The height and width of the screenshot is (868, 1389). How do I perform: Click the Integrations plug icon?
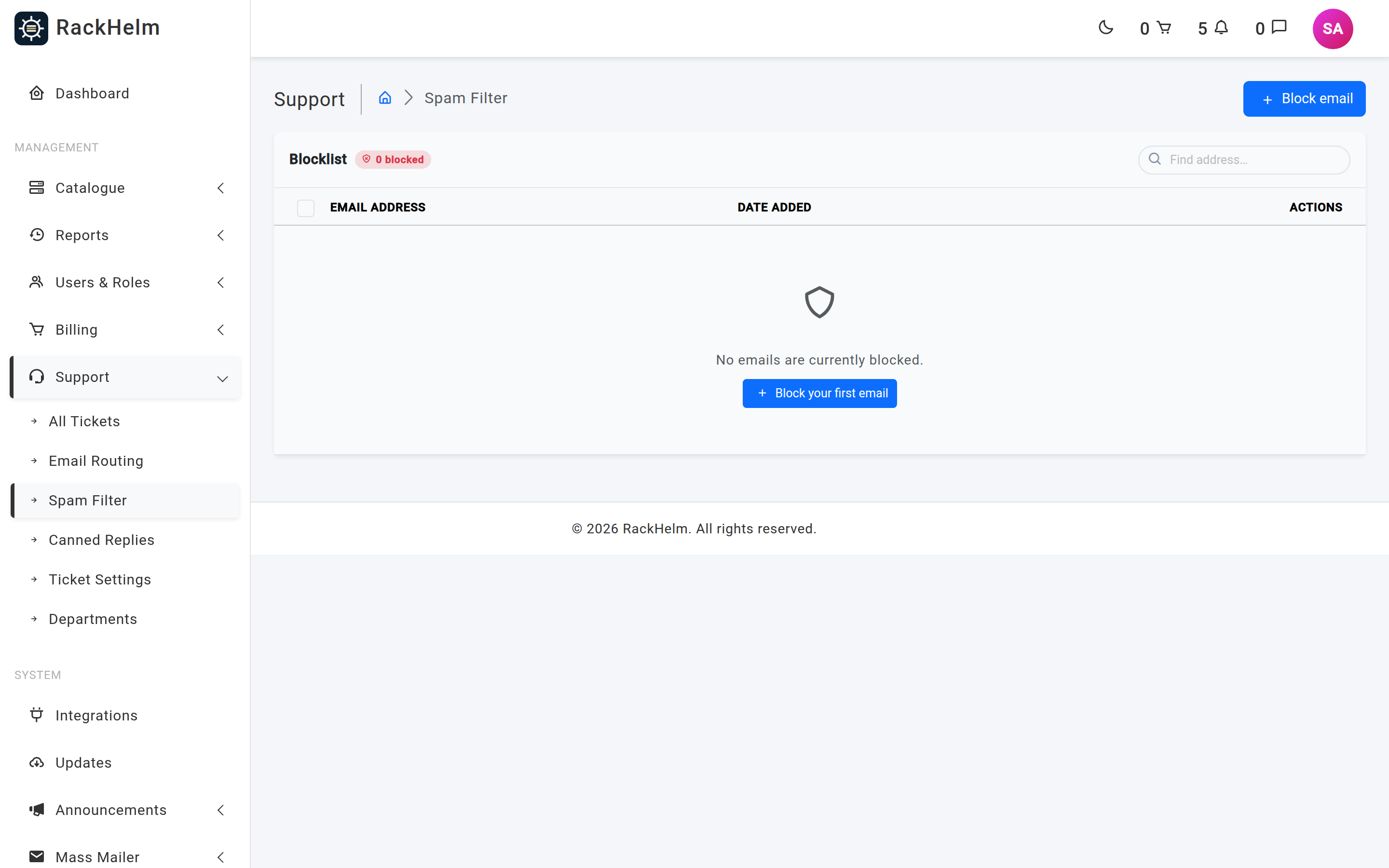coord(37,715)
